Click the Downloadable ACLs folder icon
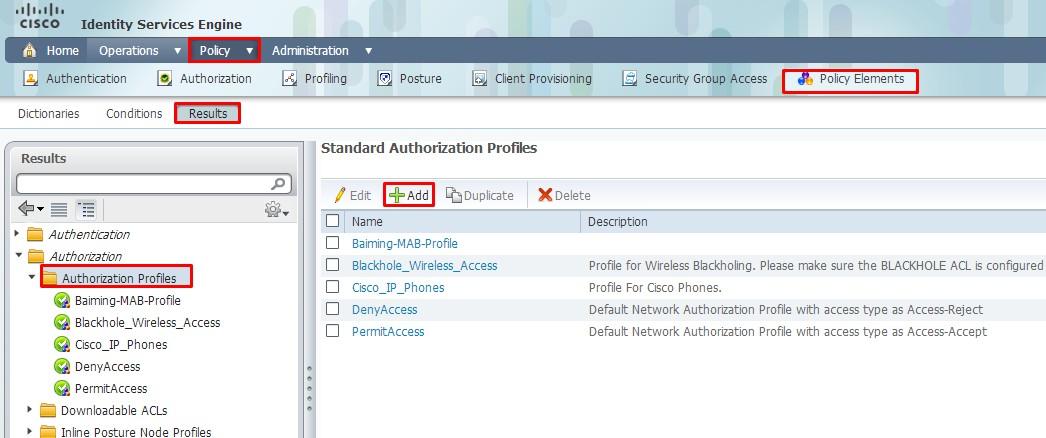Screen dimensions: 1046x438 pyautogui.click(x=48, y=410)
